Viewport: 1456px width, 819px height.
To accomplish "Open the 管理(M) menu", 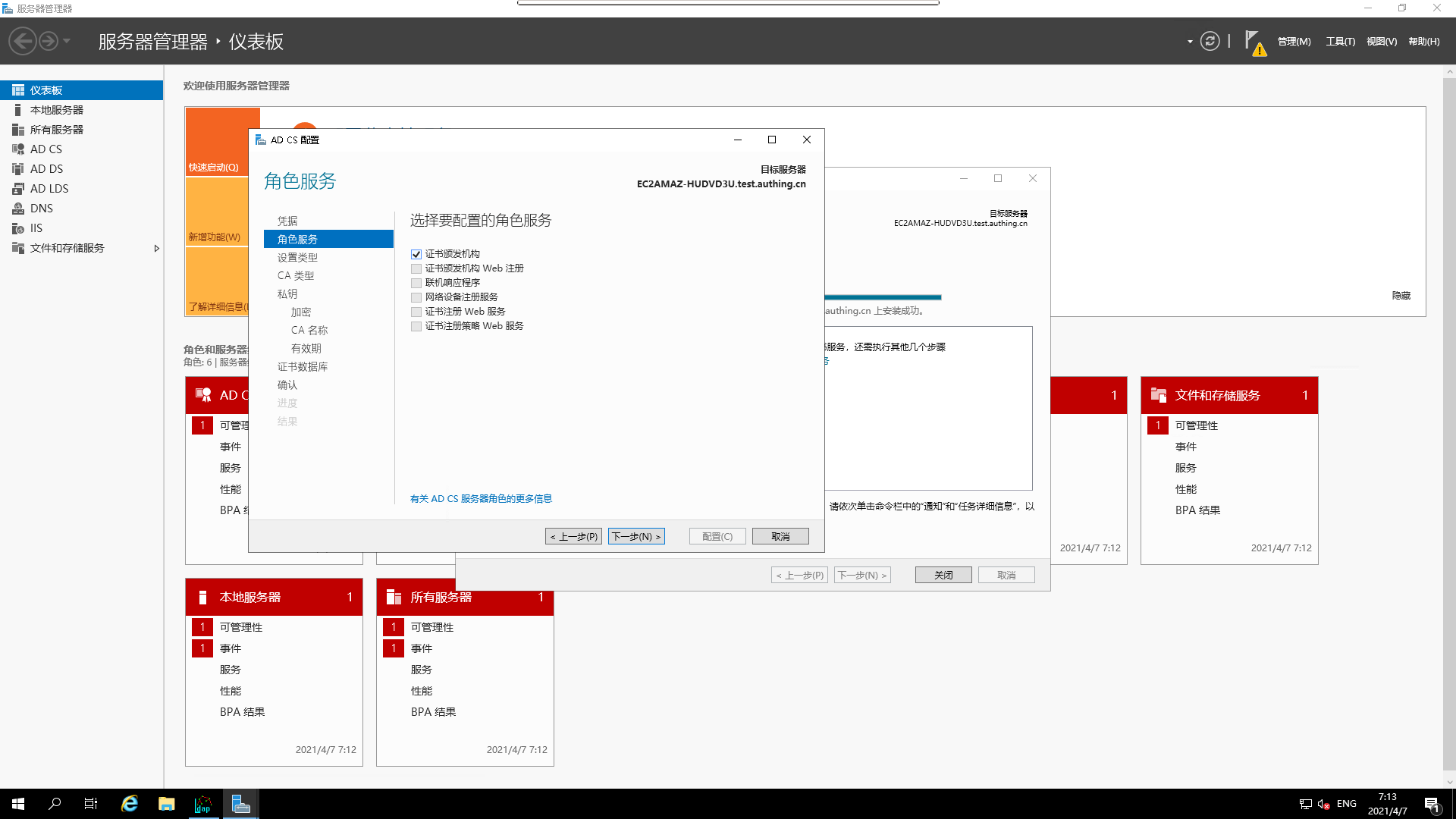I will coord(1293,42).
